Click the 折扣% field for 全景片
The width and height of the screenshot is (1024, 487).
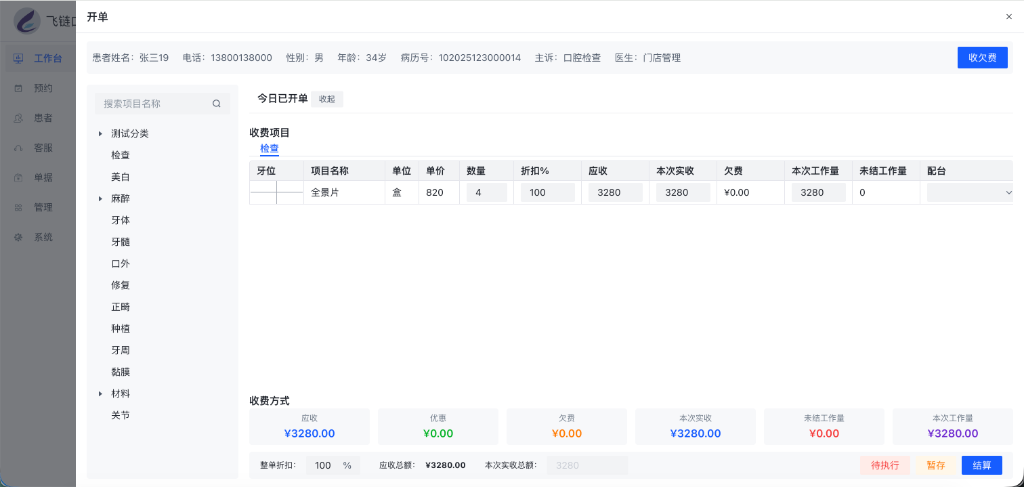(547, 193)
